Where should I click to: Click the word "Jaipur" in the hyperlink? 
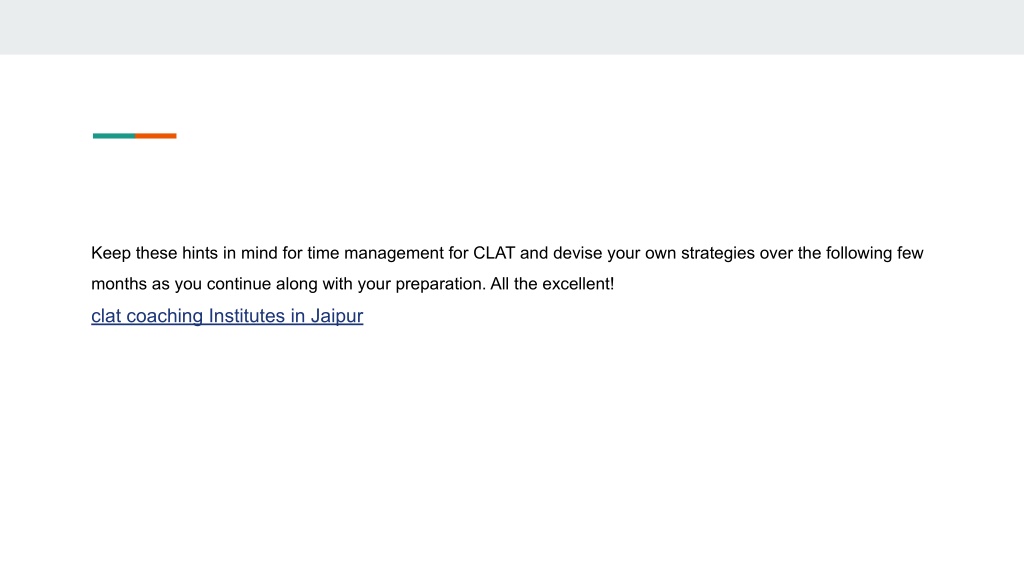(x=336, y=316)
